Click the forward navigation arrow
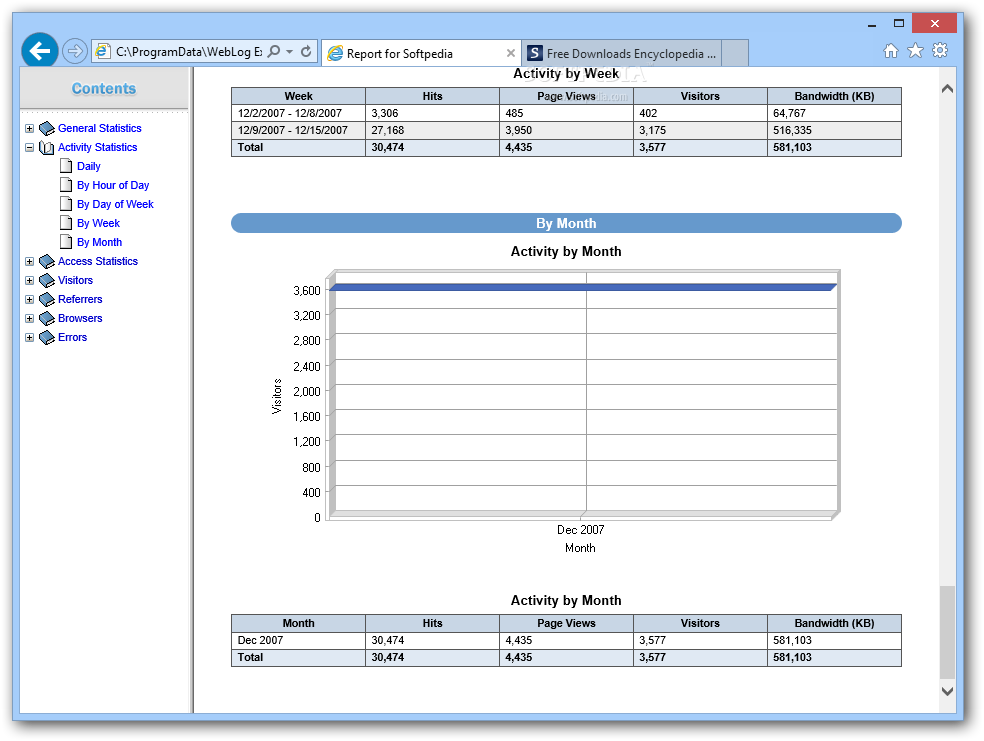 (75, 51)
